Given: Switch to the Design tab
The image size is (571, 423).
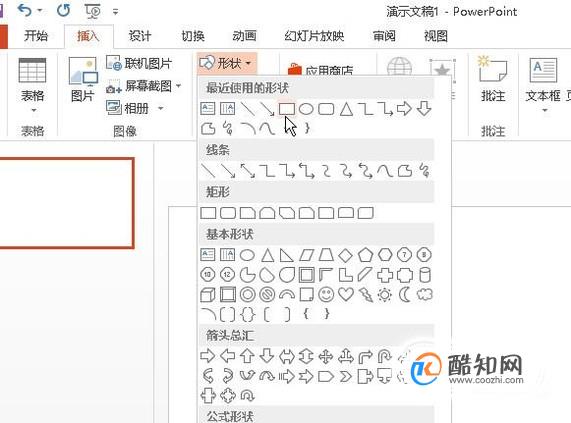Looking at the screenshot, I should click(x=140, y=36).
